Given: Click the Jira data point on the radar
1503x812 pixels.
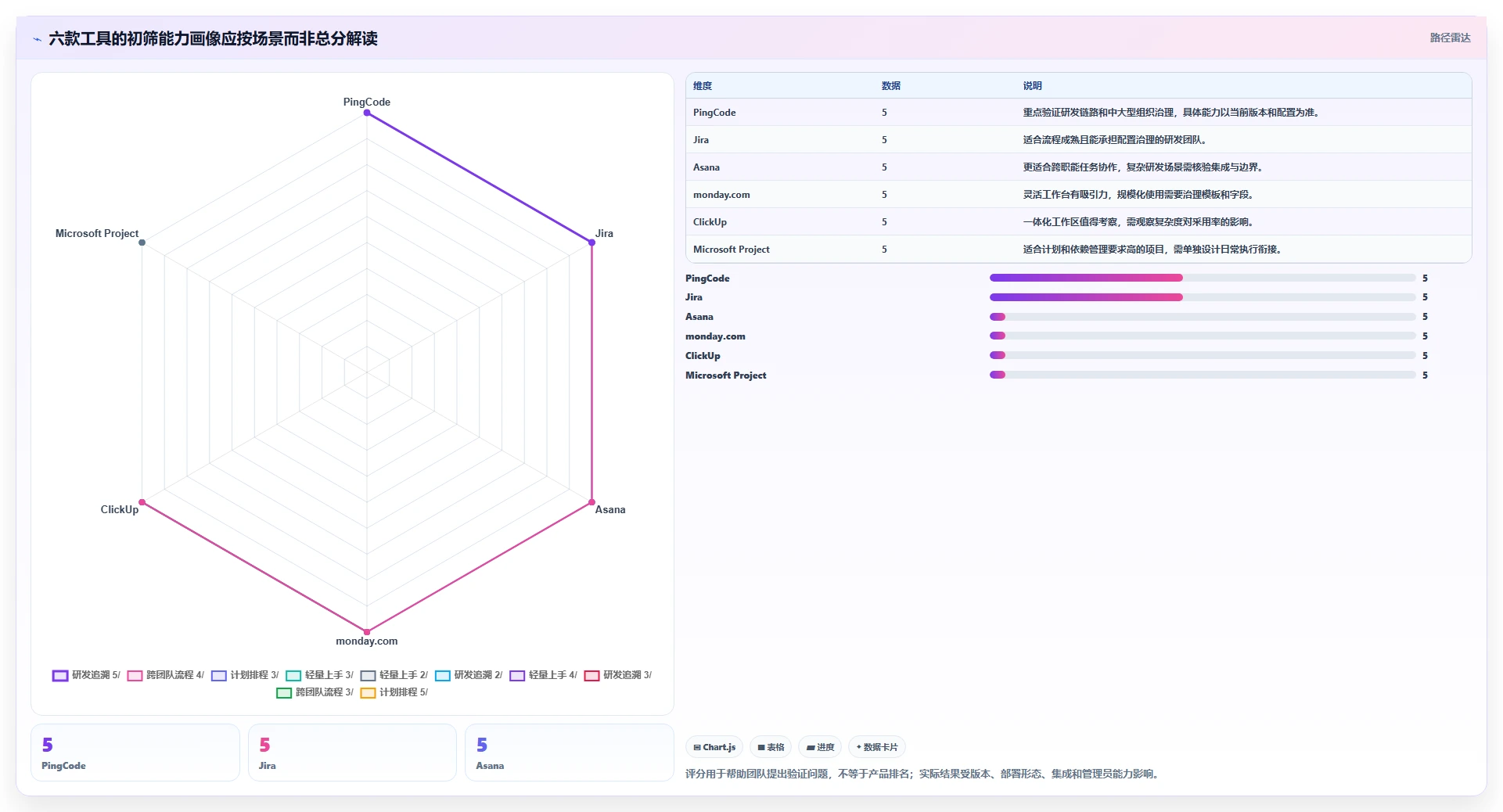Looking at the screenshot, I should (591, 243).
